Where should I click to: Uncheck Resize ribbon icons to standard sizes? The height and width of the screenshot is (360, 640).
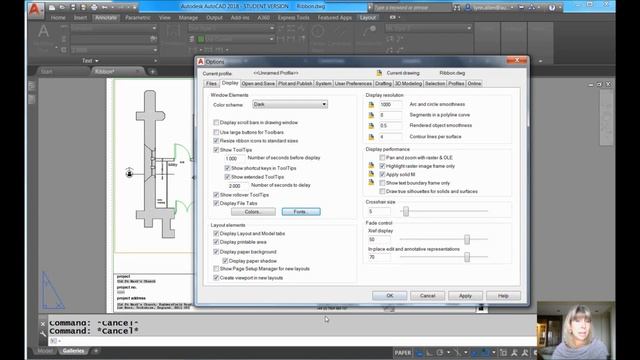click(216, 140)
